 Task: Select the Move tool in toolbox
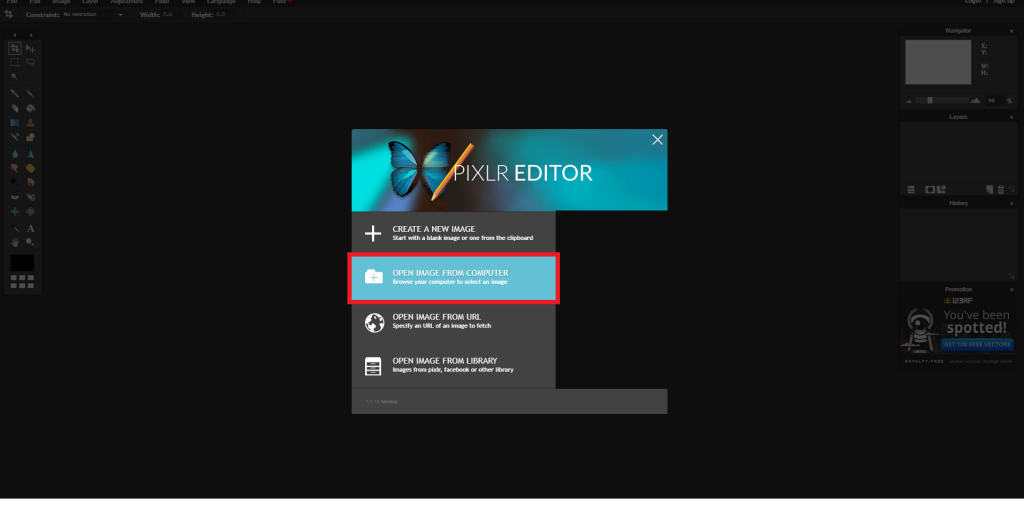tap(30, 48)
